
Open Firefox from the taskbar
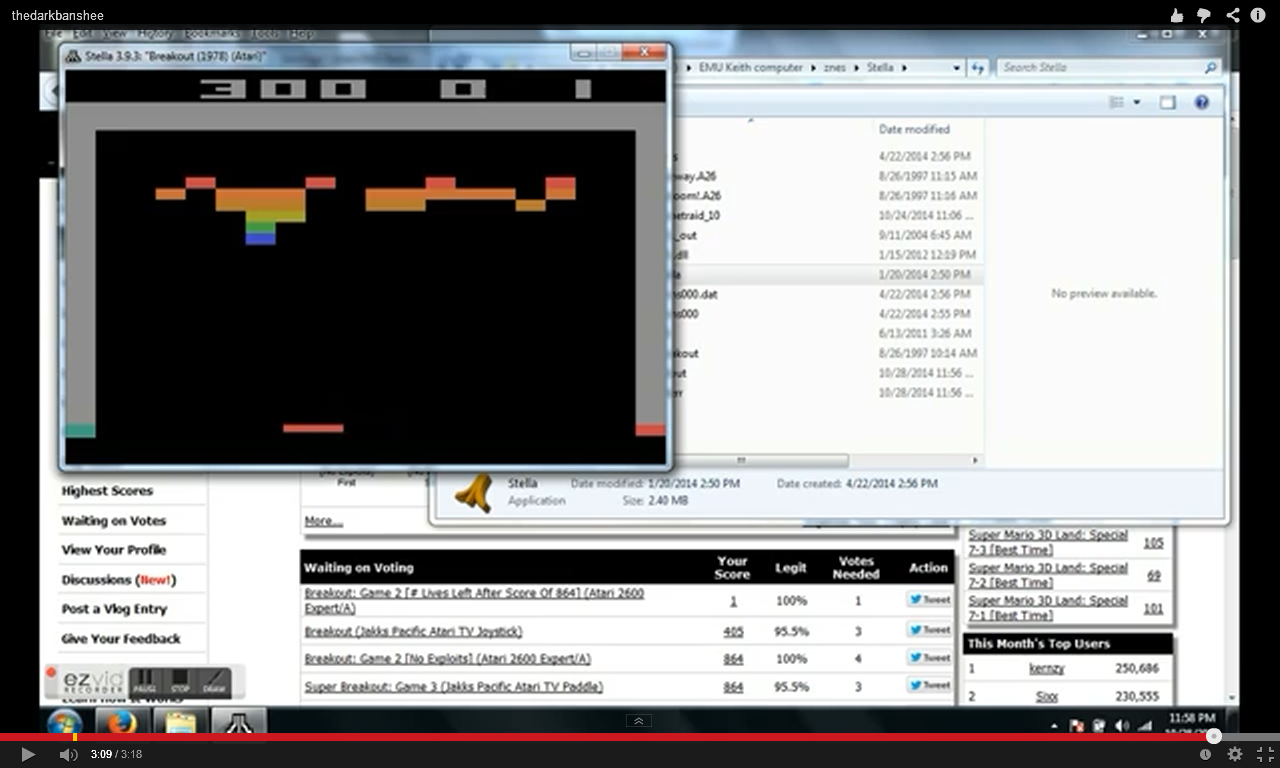[122, 722]
